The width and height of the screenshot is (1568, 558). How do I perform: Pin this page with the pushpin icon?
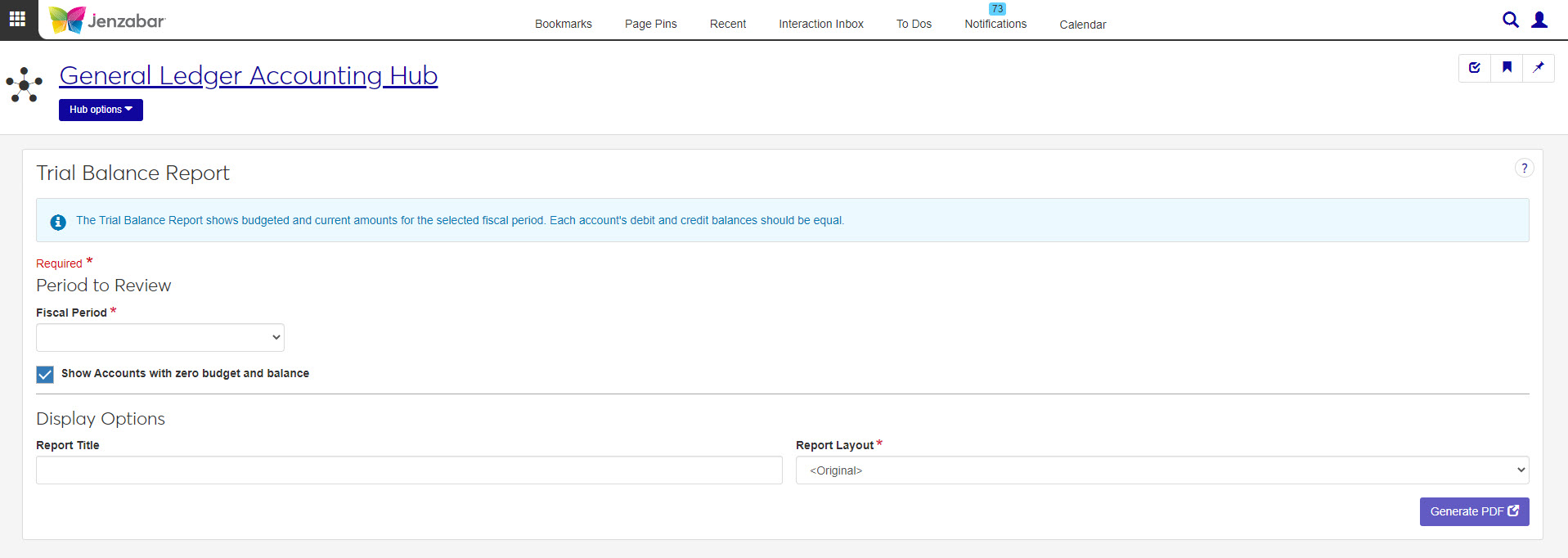[1538, 68]
